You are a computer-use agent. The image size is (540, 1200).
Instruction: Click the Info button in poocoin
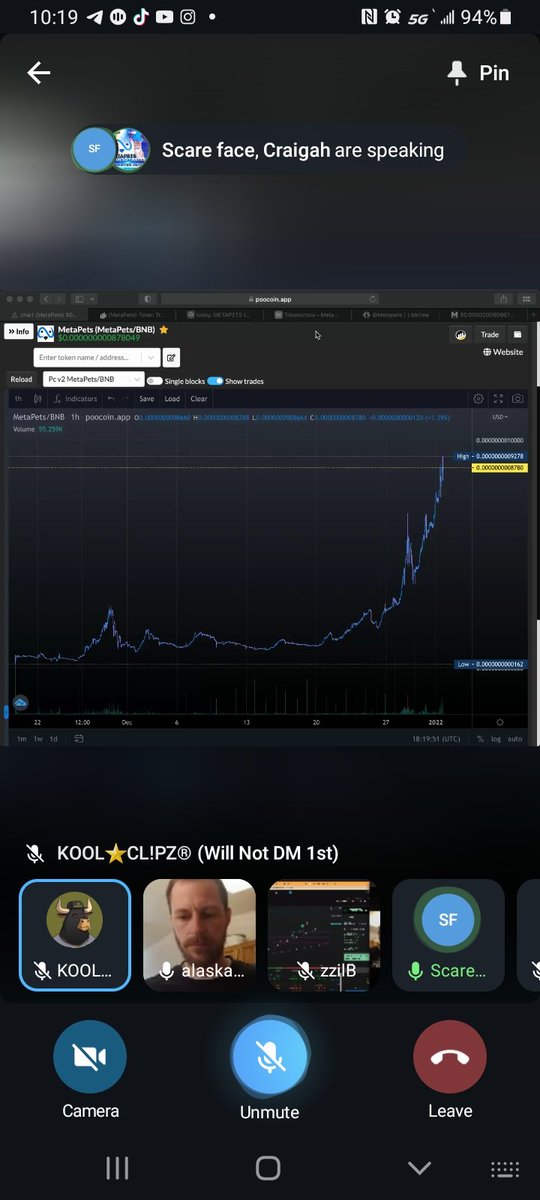pyautogui.click(x=18, y=331)
